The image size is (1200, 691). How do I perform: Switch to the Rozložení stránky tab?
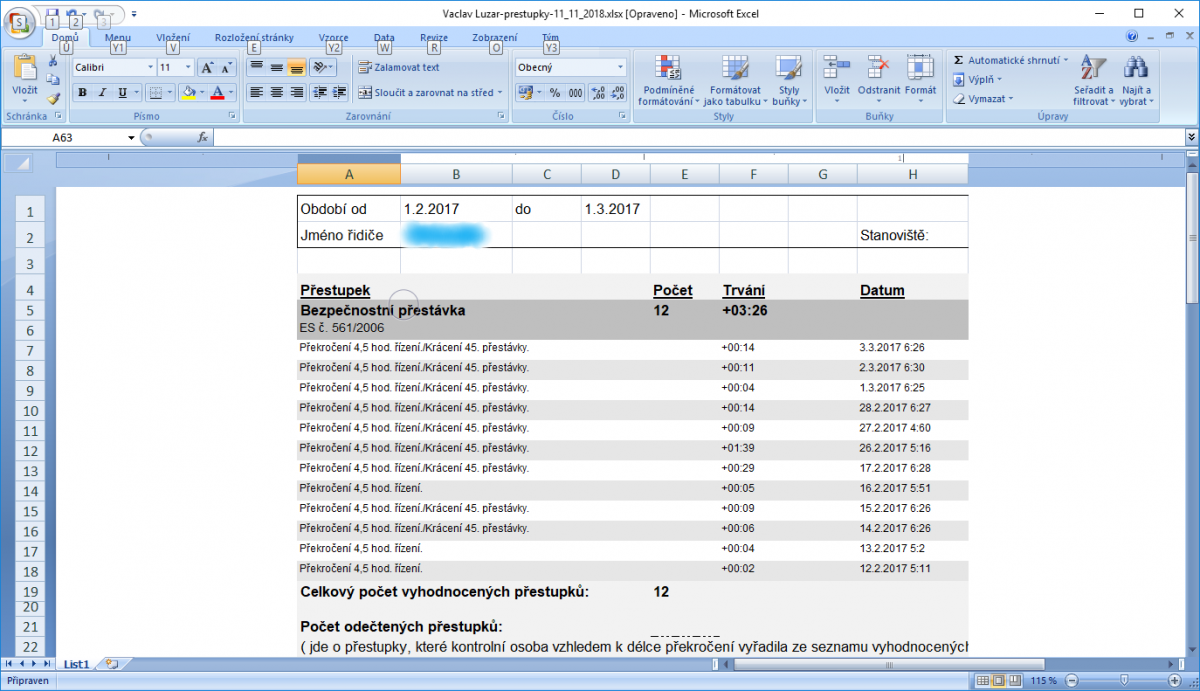(x=254, y=37)
